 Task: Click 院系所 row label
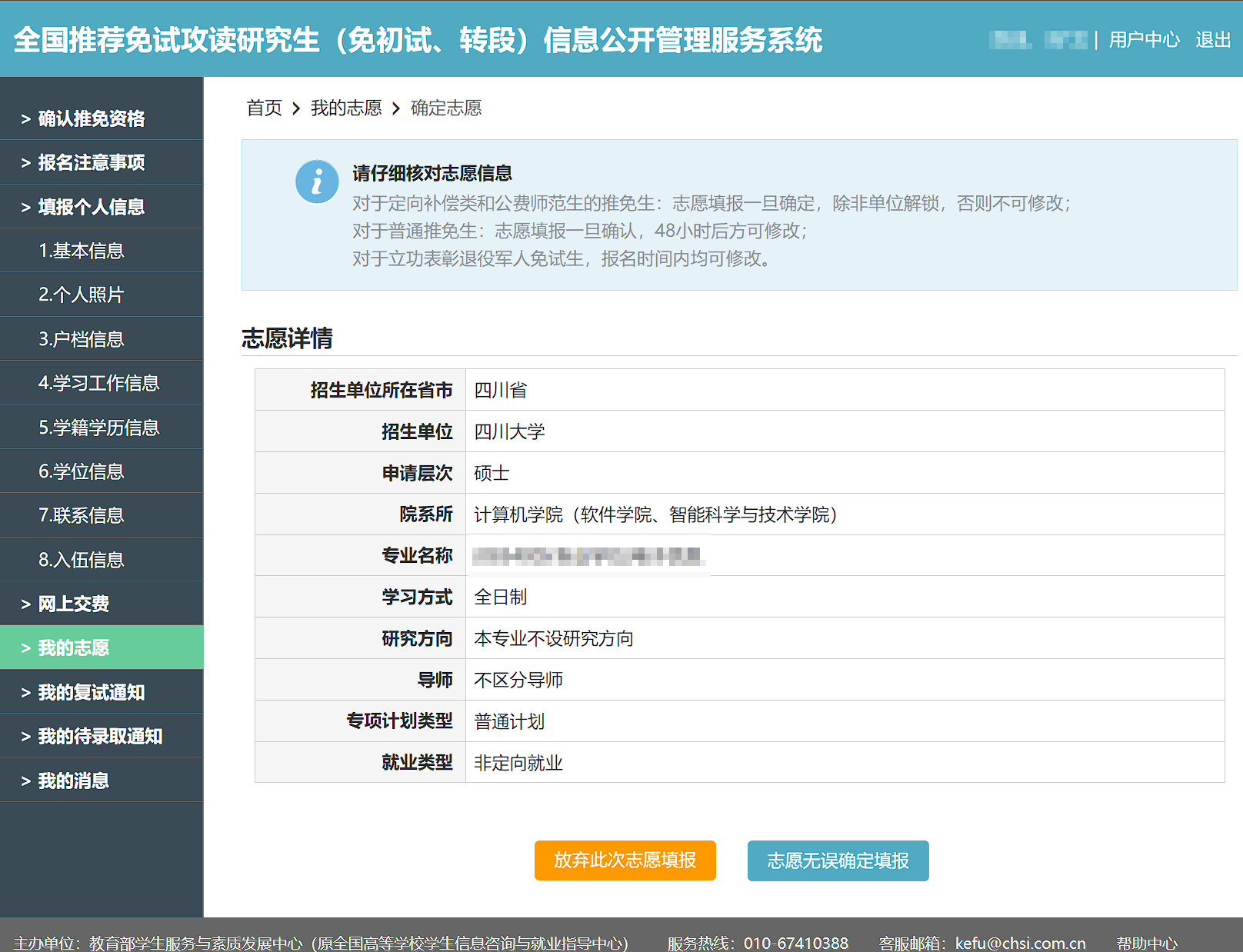(426, 514)
